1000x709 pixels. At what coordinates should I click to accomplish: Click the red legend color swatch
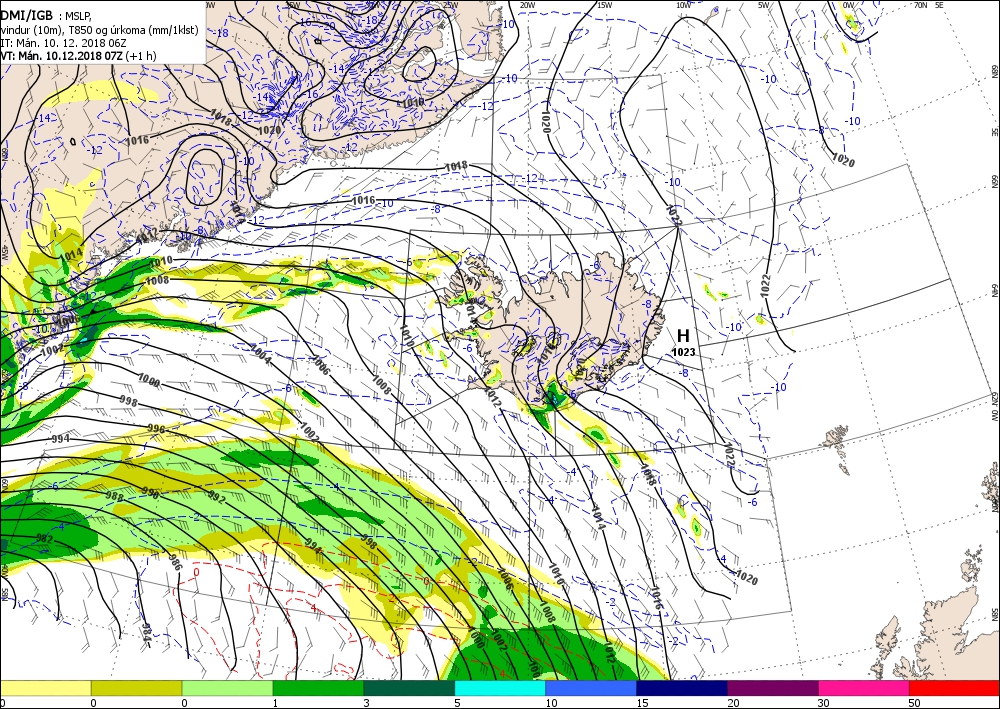click(955, 688)
